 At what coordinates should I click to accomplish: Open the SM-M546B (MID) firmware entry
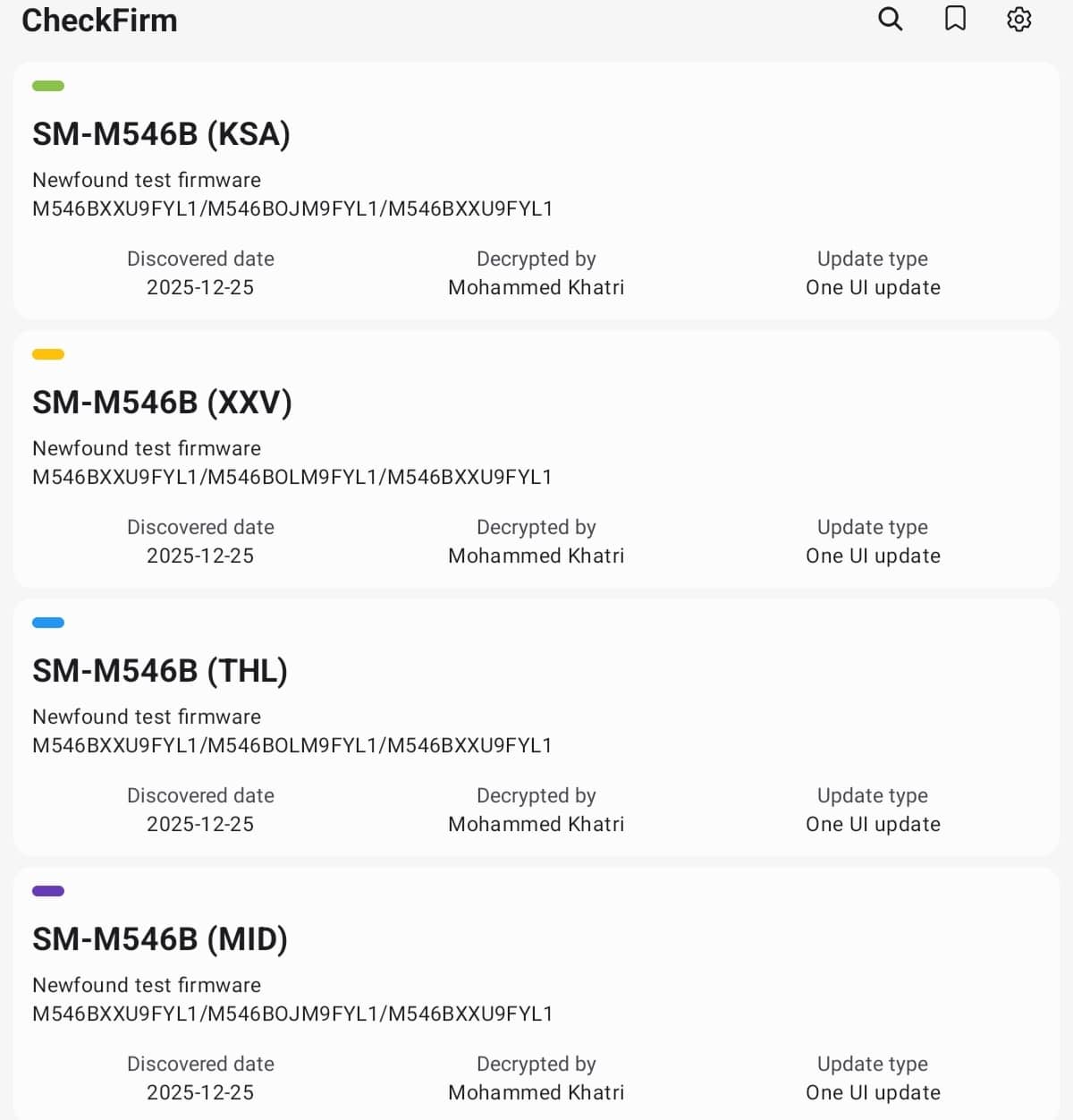pos(160,939)
